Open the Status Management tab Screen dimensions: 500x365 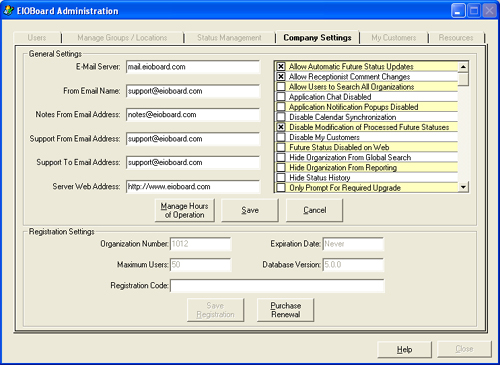tap(229, 38)
